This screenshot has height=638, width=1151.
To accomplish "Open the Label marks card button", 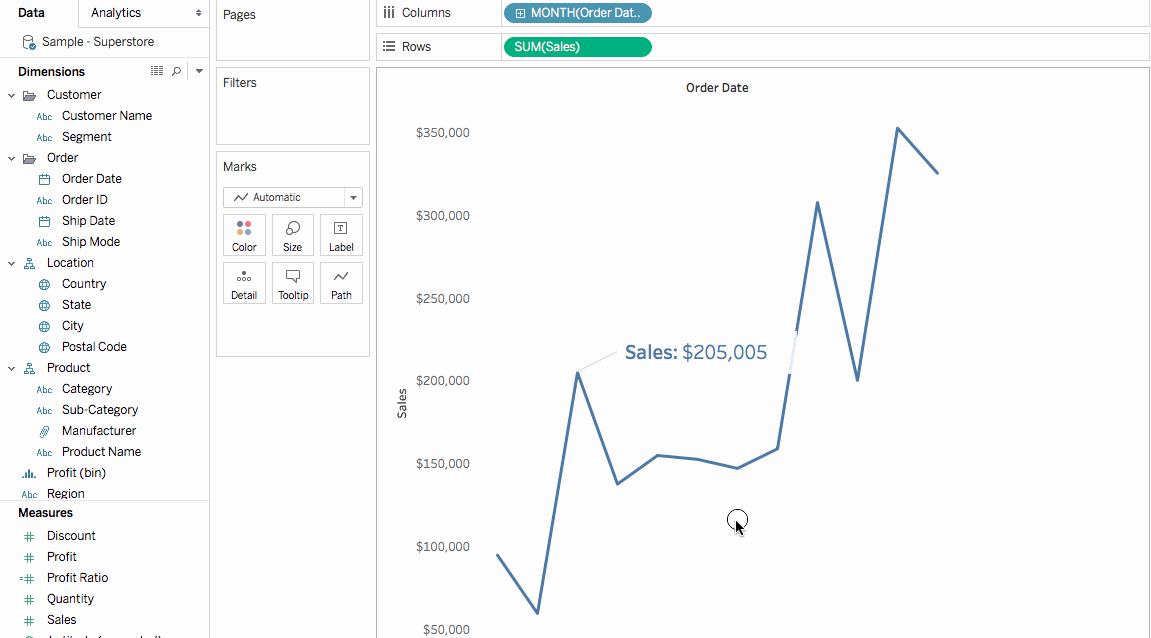I will [x=341, y=235].
